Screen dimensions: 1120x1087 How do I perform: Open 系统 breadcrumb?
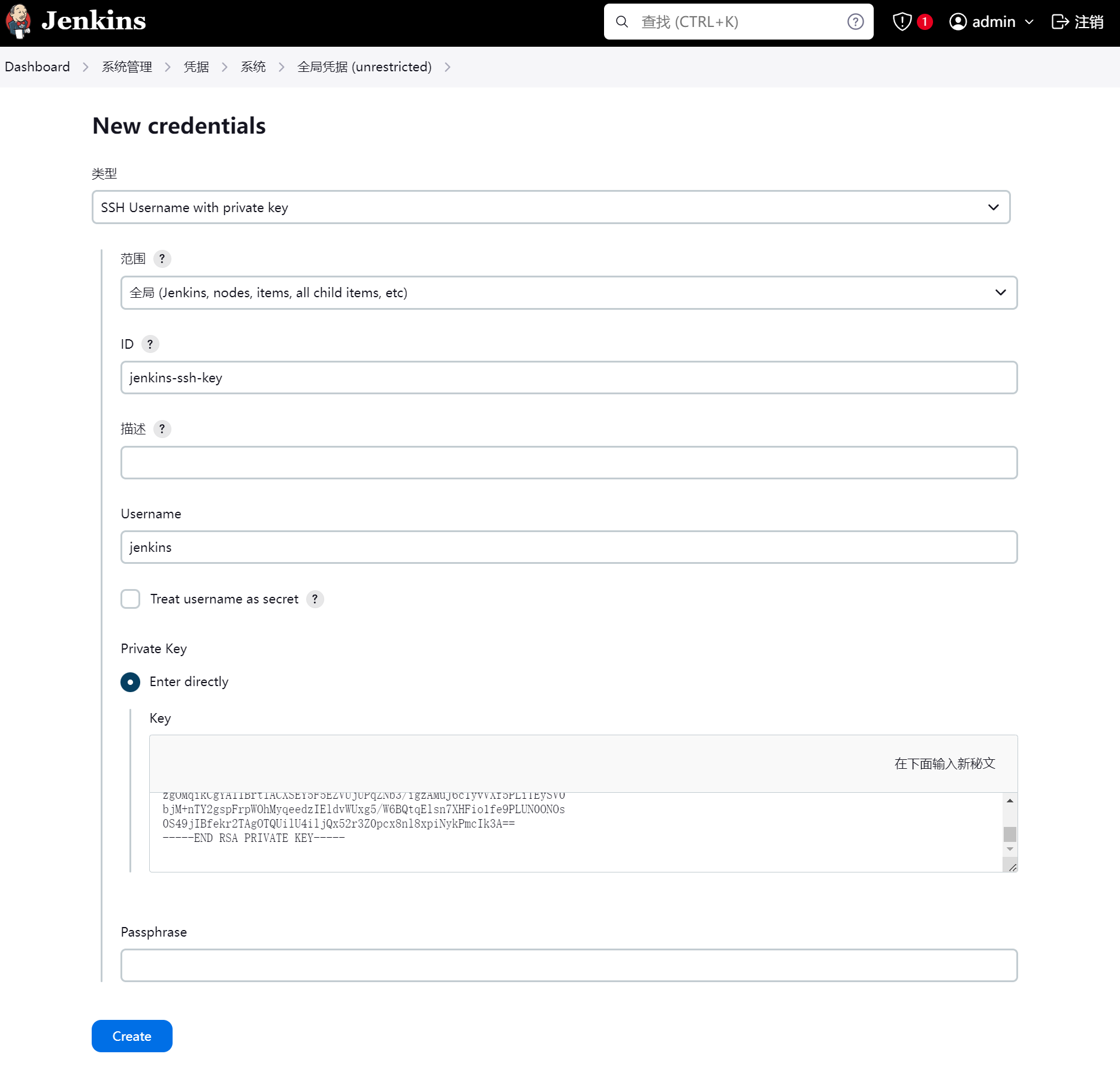pos(253,67)
